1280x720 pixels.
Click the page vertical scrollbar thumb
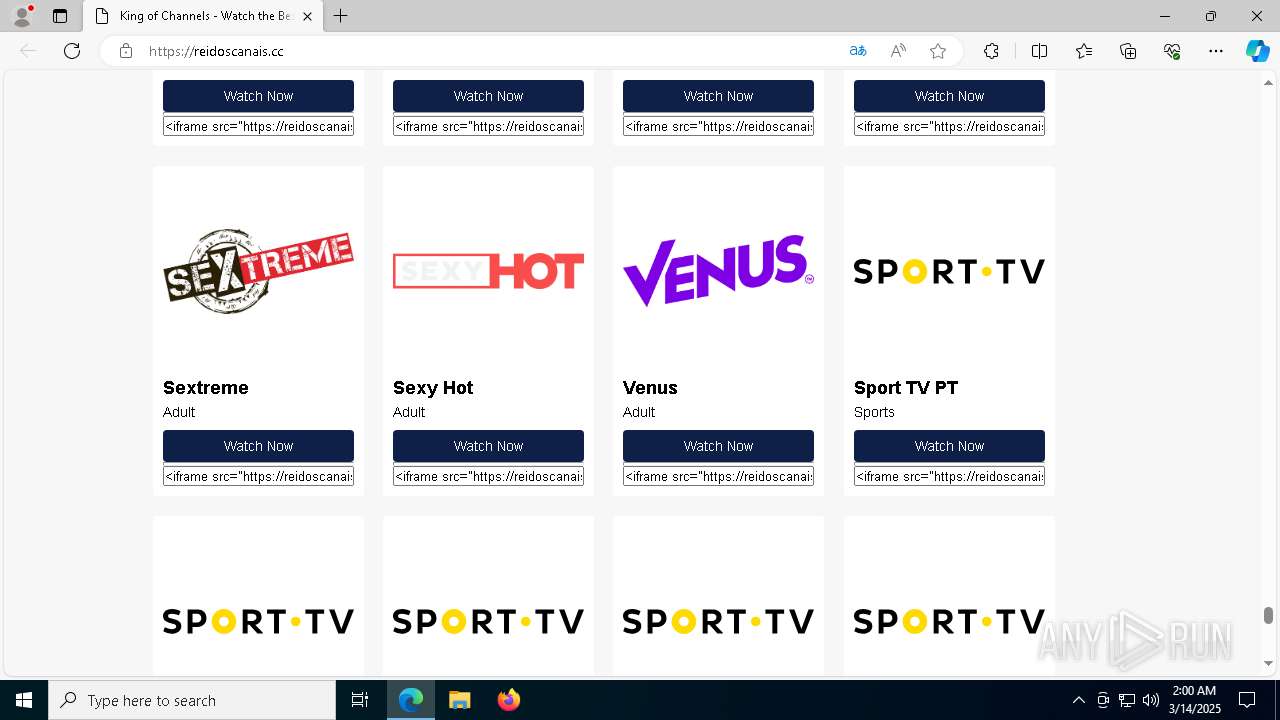click(1268, 615)
